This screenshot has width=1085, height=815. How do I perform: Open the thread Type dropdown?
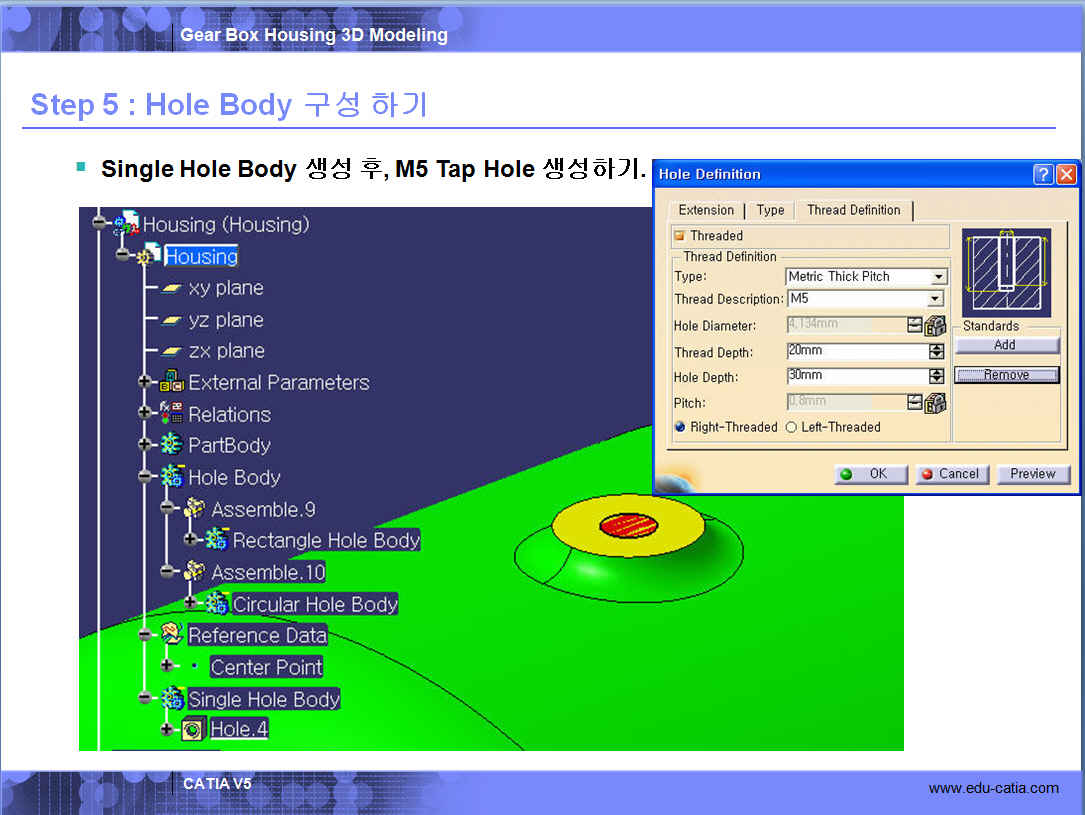[x=938, y=277]
